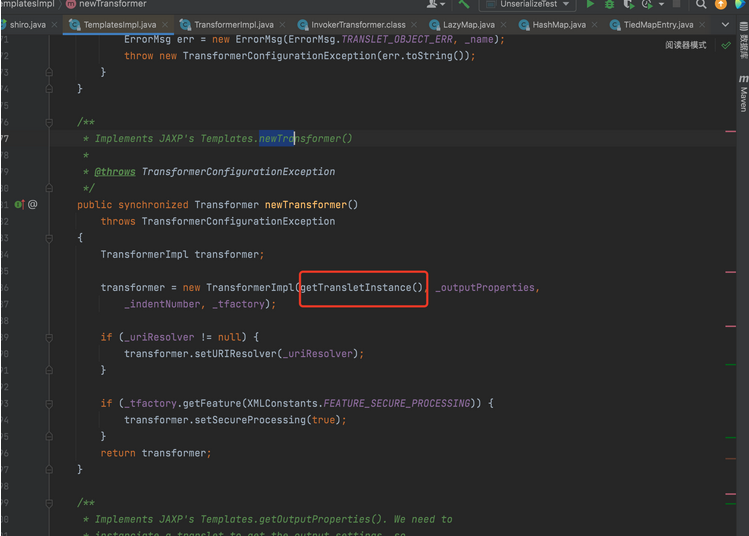Close the shiro.java tab
749x536 pixels.
(54, 24)
